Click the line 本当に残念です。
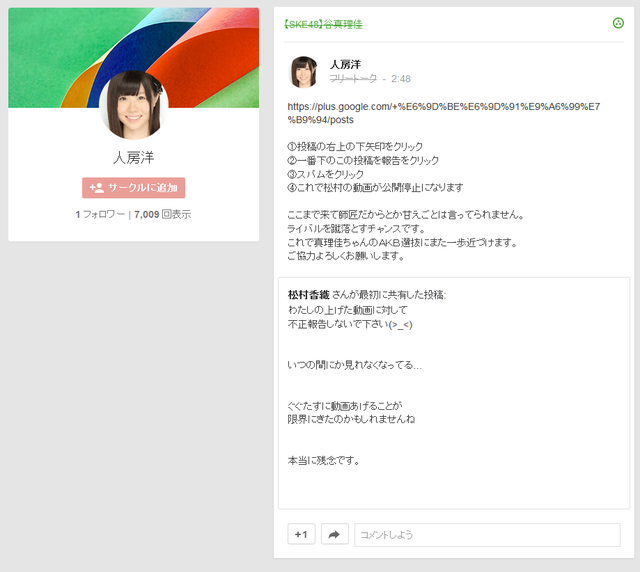 coord(324,461)
